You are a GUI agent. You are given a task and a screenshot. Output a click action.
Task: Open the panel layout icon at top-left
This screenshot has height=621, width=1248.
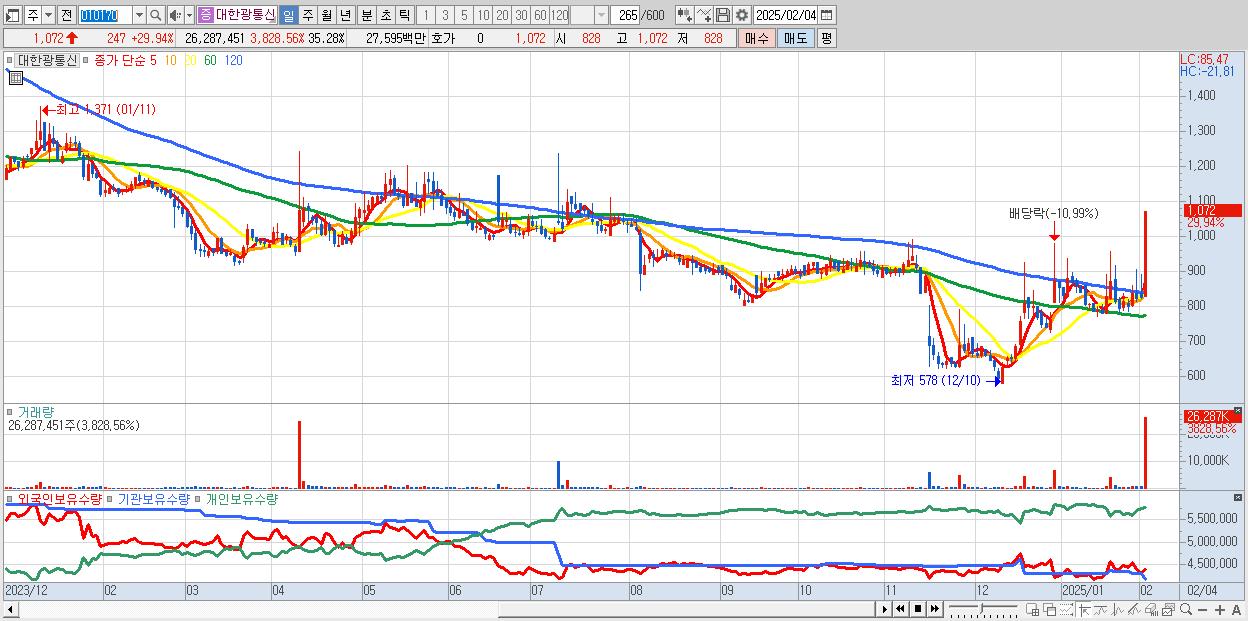pyautogui.click(x=13, y=15)
